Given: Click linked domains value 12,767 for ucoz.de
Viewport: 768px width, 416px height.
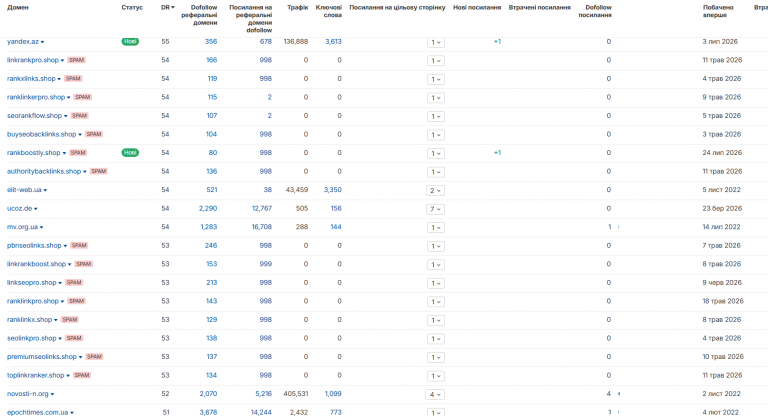Looking at the screenshot, I should tap(262, 209).
